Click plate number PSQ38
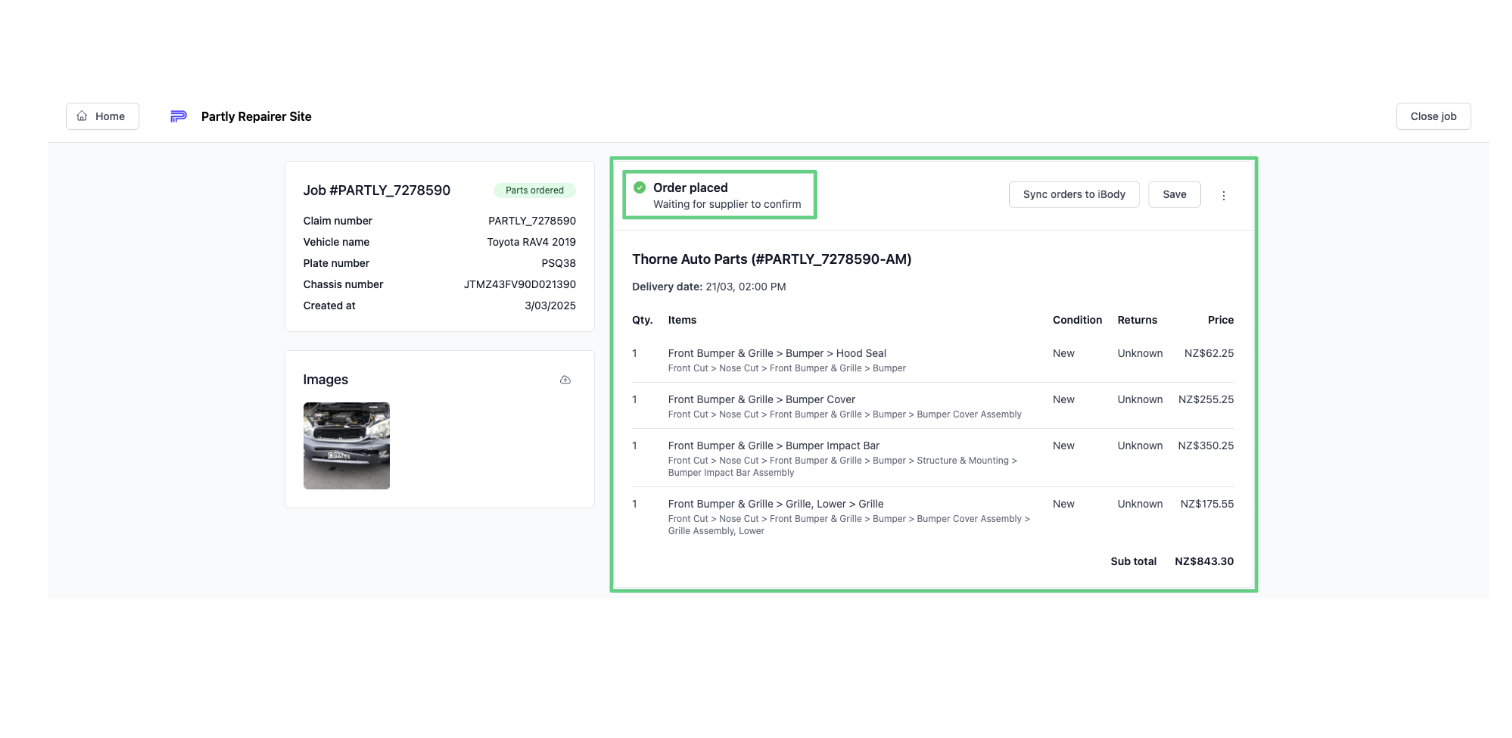 (x=559, y=263)
